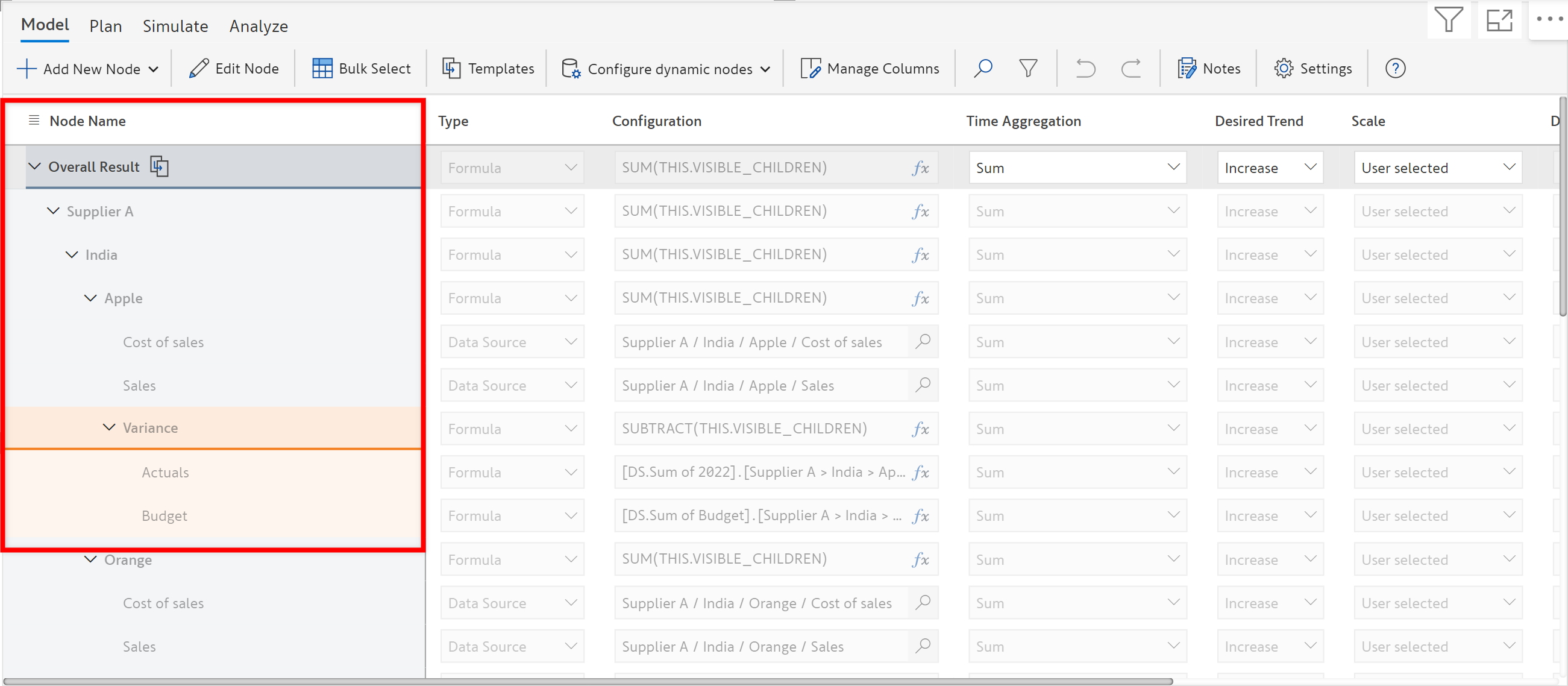This screenshot has width=1568, height=686.
Task: Click the Manage Columns button
Action: pyautogui.click(x=870, y=68)
